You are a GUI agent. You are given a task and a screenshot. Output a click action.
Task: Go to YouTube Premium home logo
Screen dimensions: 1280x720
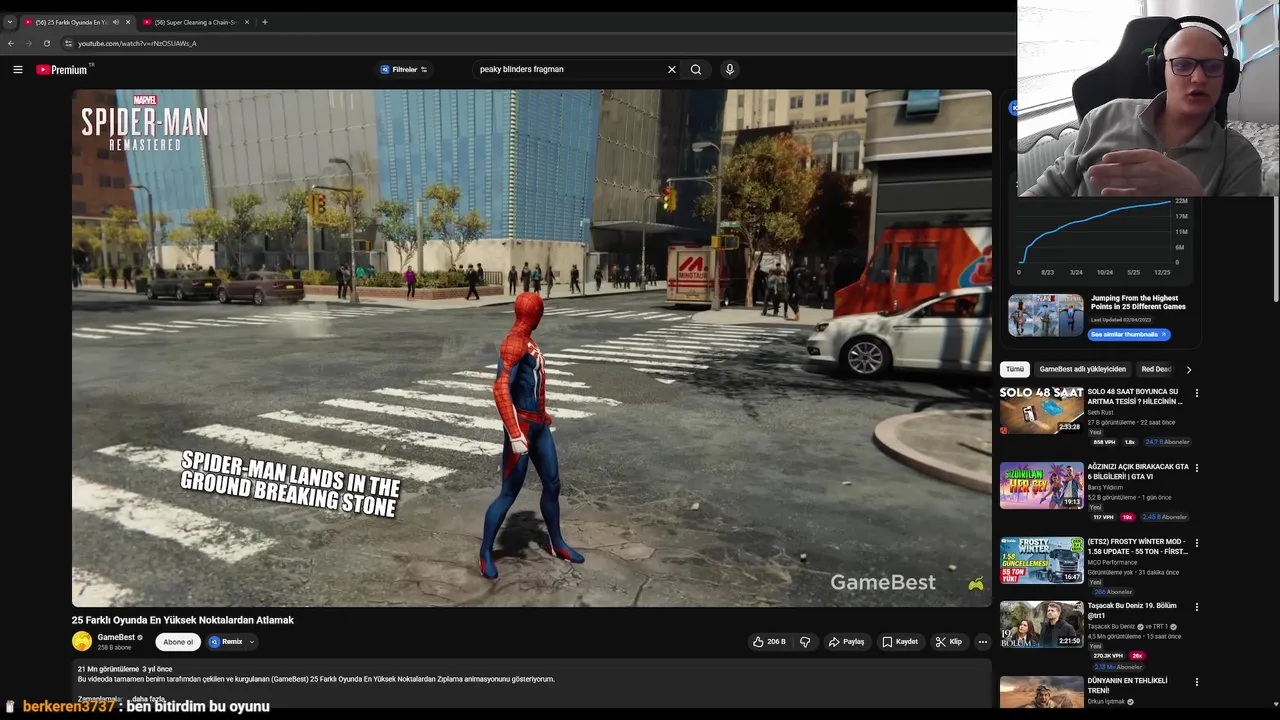(x=64, y=69)
